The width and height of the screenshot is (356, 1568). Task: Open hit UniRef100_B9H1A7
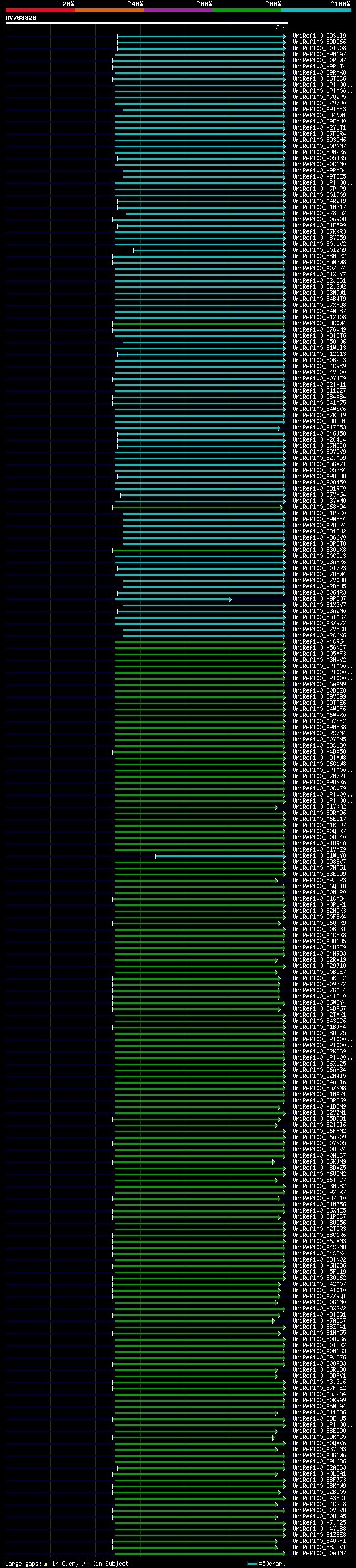(x=319, y=54)
